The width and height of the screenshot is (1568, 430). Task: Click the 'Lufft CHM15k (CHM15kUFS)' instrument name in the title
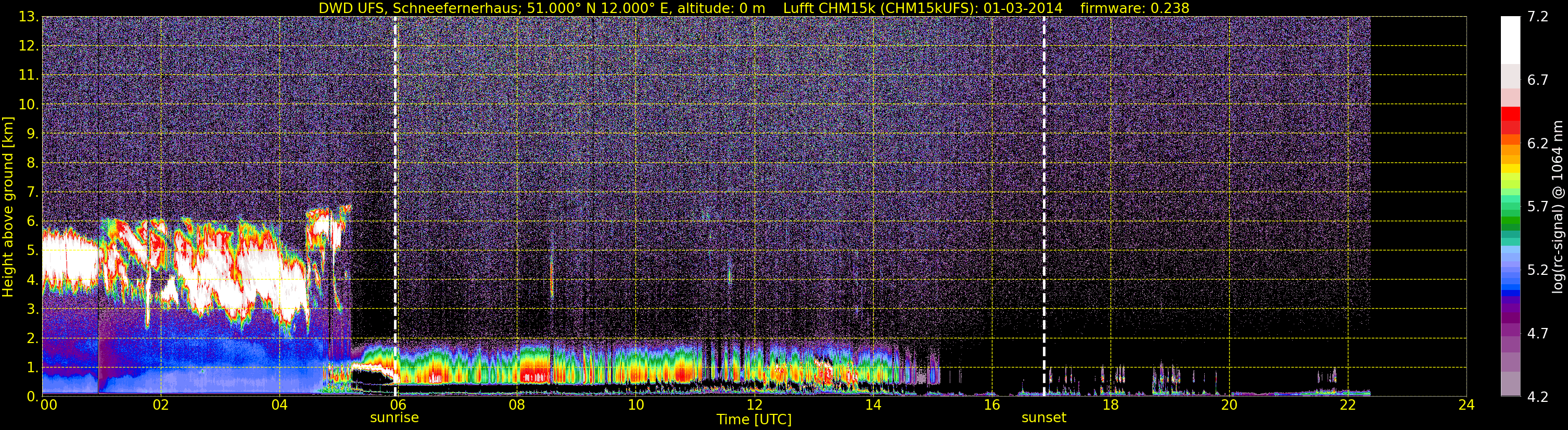[881, 8]
